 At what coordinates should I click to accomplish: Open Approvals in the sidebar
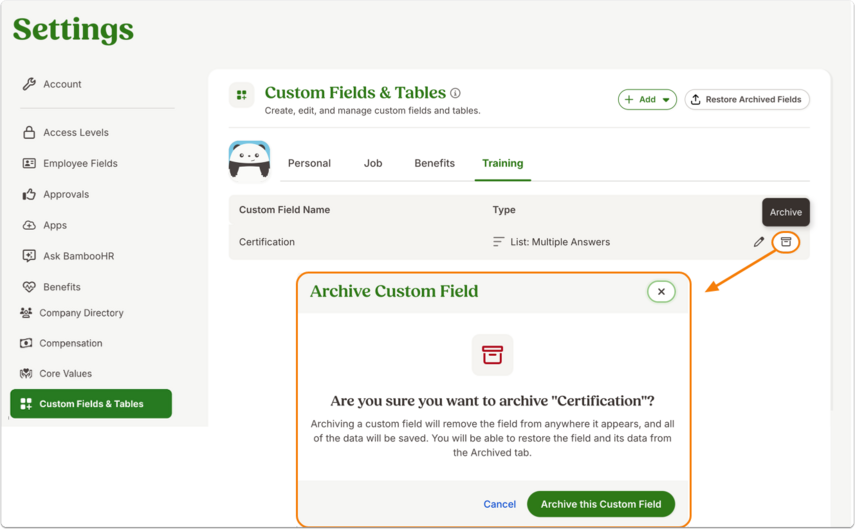[x=66, y=194]
